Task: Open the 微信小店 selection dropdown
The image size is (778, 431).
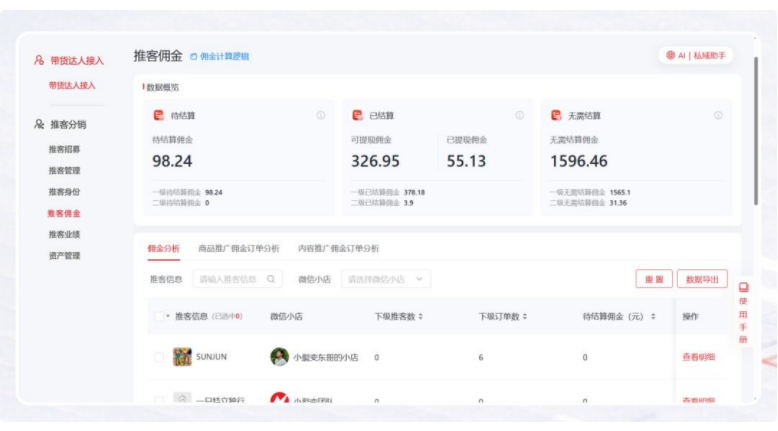Action: point(386,279)
